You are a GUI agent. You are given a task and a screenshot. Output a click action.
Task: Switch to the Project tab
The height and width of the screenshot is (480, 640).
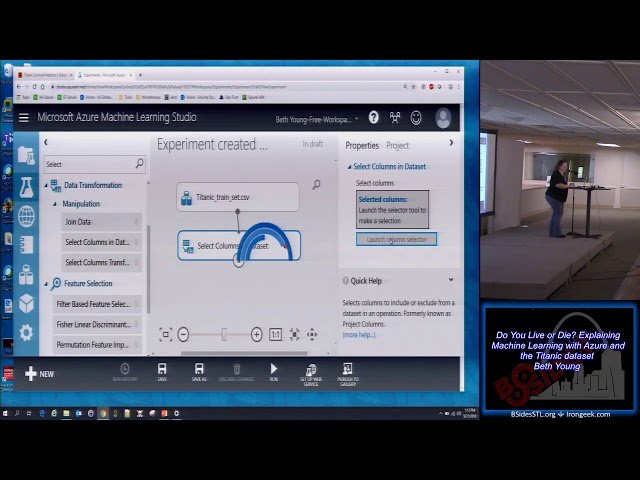(x=397, y=146)
